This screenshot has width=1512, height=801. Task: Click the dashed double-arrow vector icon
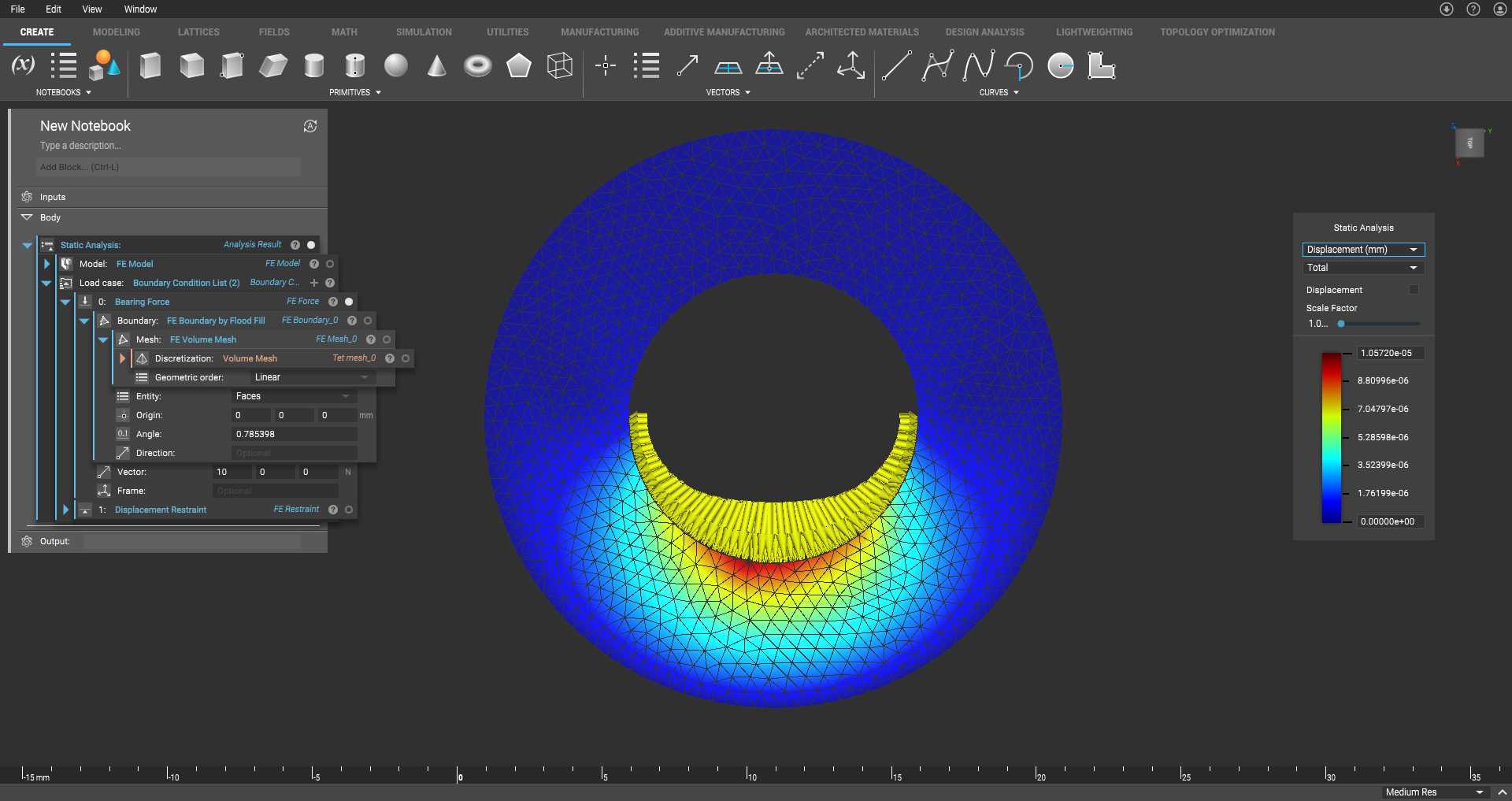click(810, 66)
